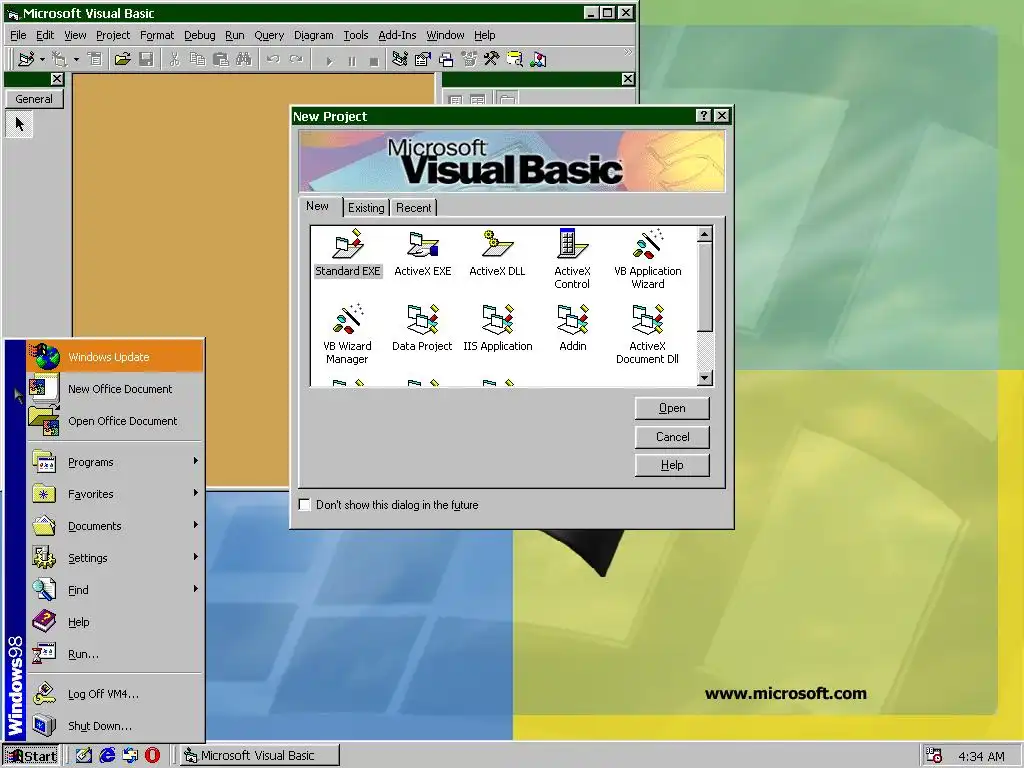Select the ActiveX Control project type

(x=572, y=259)
